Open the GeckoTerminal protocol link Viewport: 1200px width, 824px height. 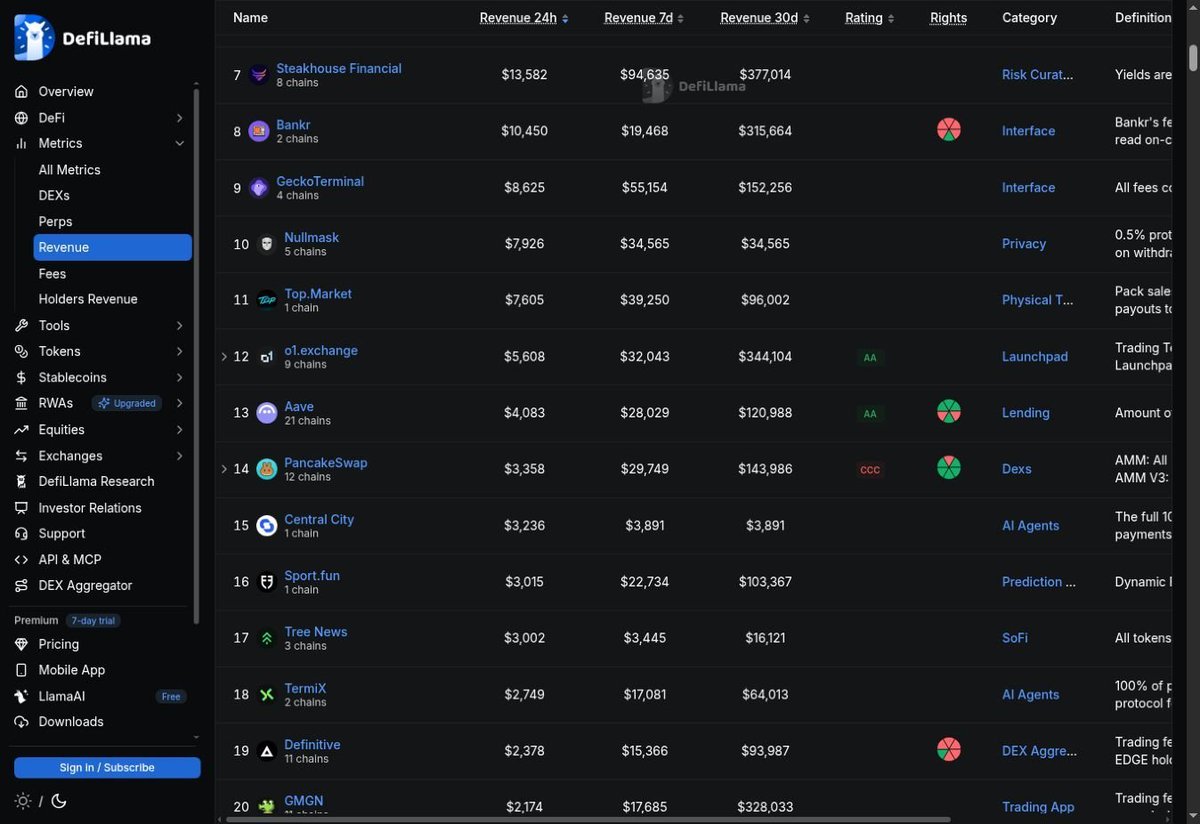[x=320, y=181]
